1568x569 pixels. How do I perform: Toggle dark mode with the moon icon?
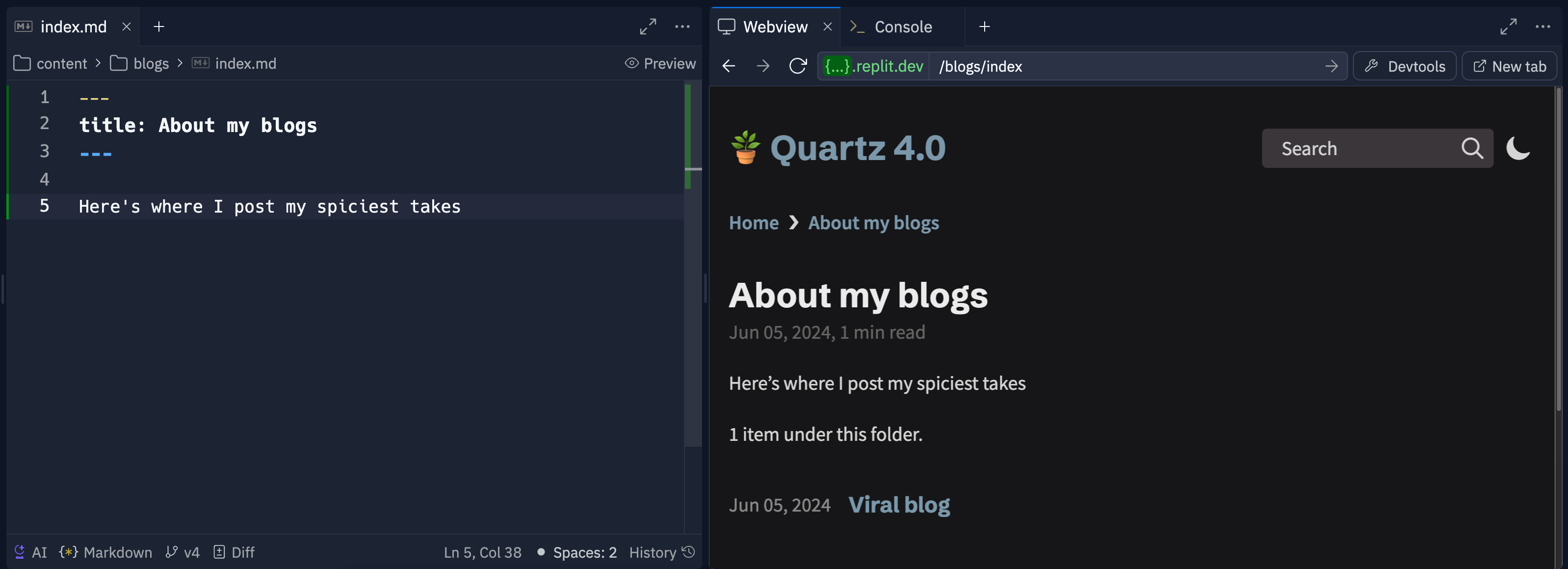1517,148
